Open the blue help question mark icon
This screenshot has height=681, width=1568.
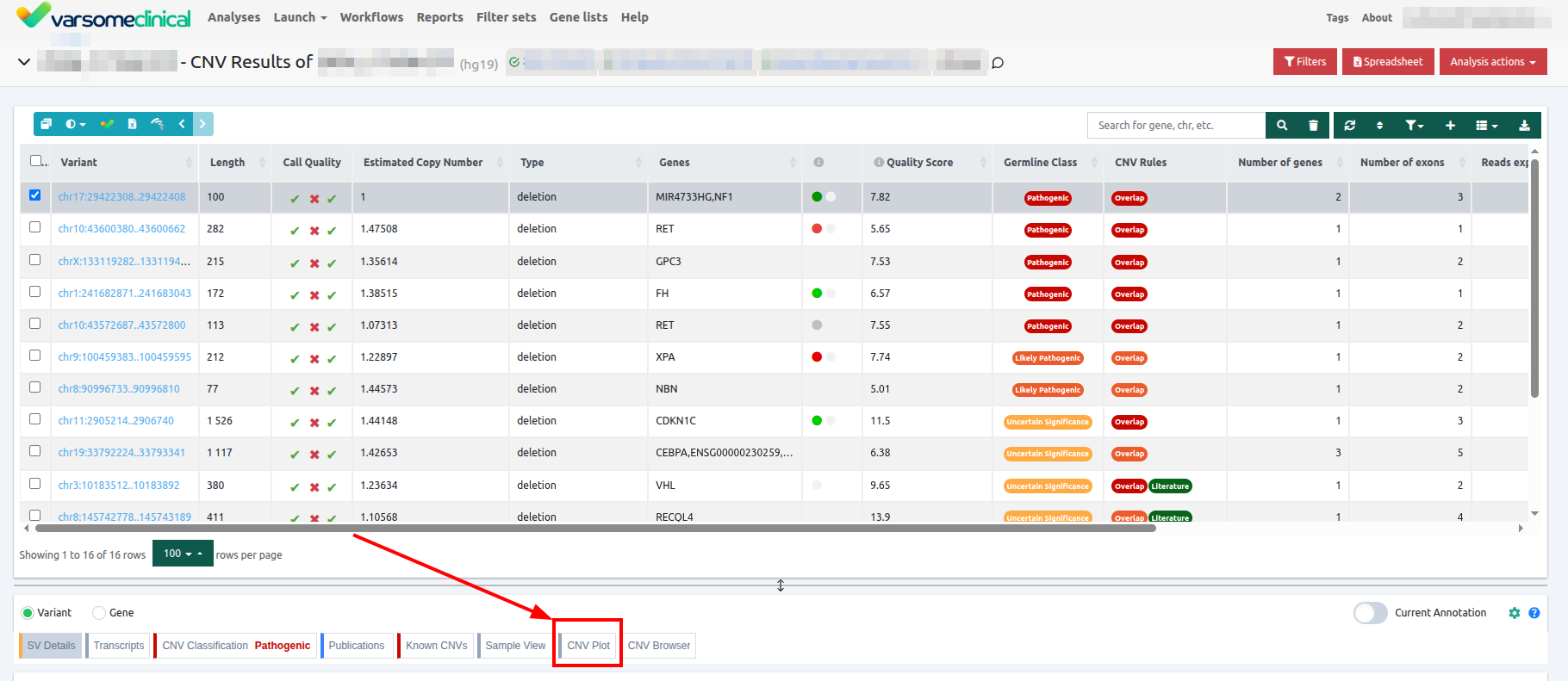1534,613
